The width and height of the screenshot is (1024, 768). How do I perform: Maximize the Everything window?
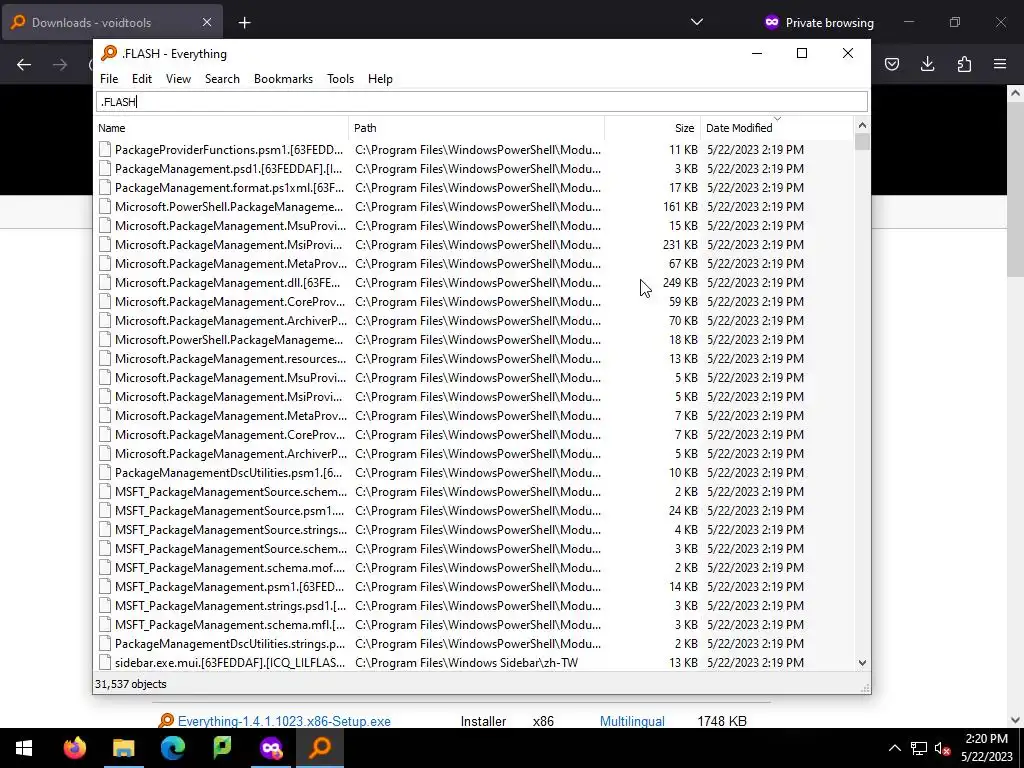coord(802,54)
